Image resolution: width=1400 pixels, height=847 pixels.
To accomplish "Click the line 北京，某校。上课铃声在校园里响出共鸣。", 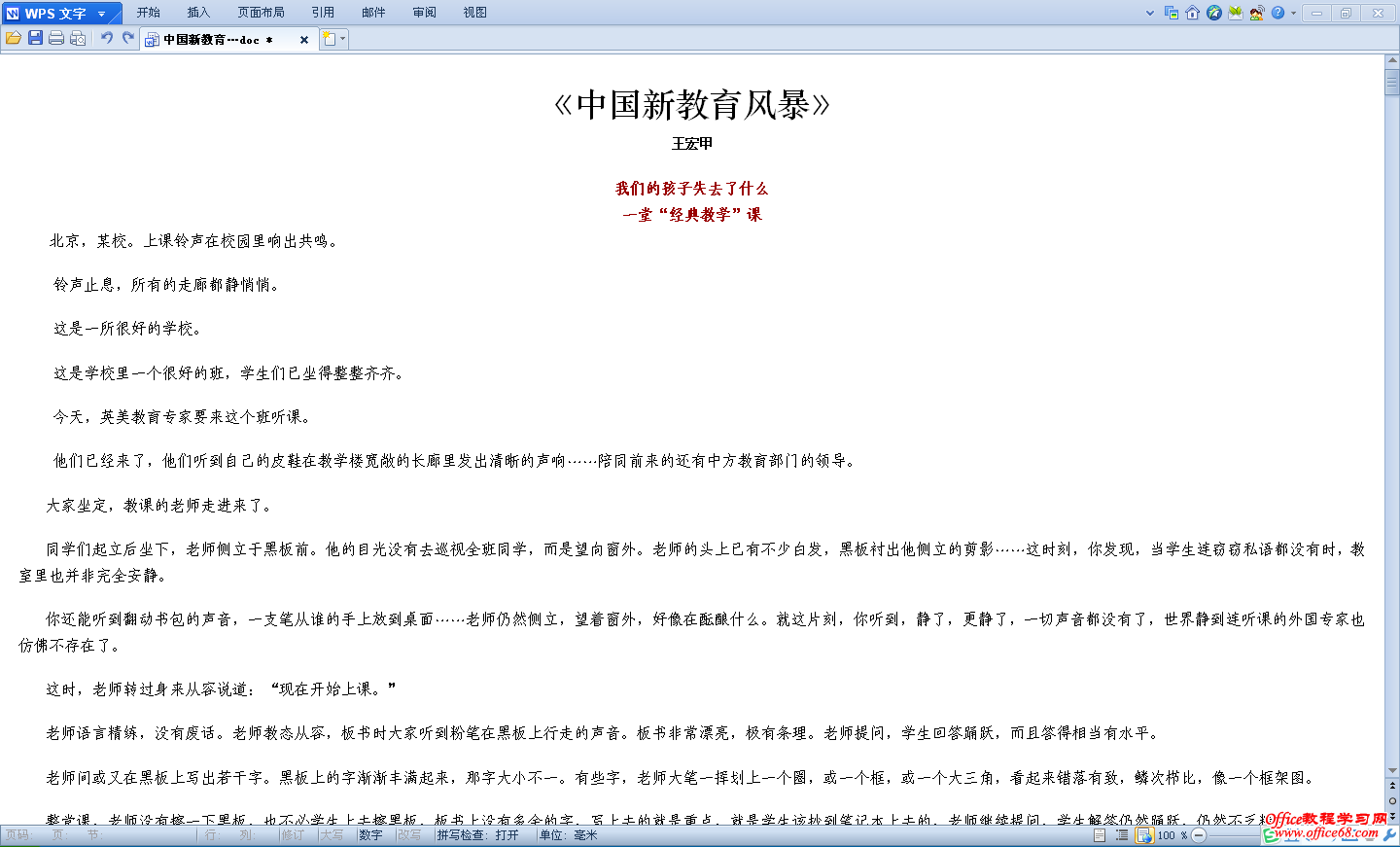I will 193,241.
